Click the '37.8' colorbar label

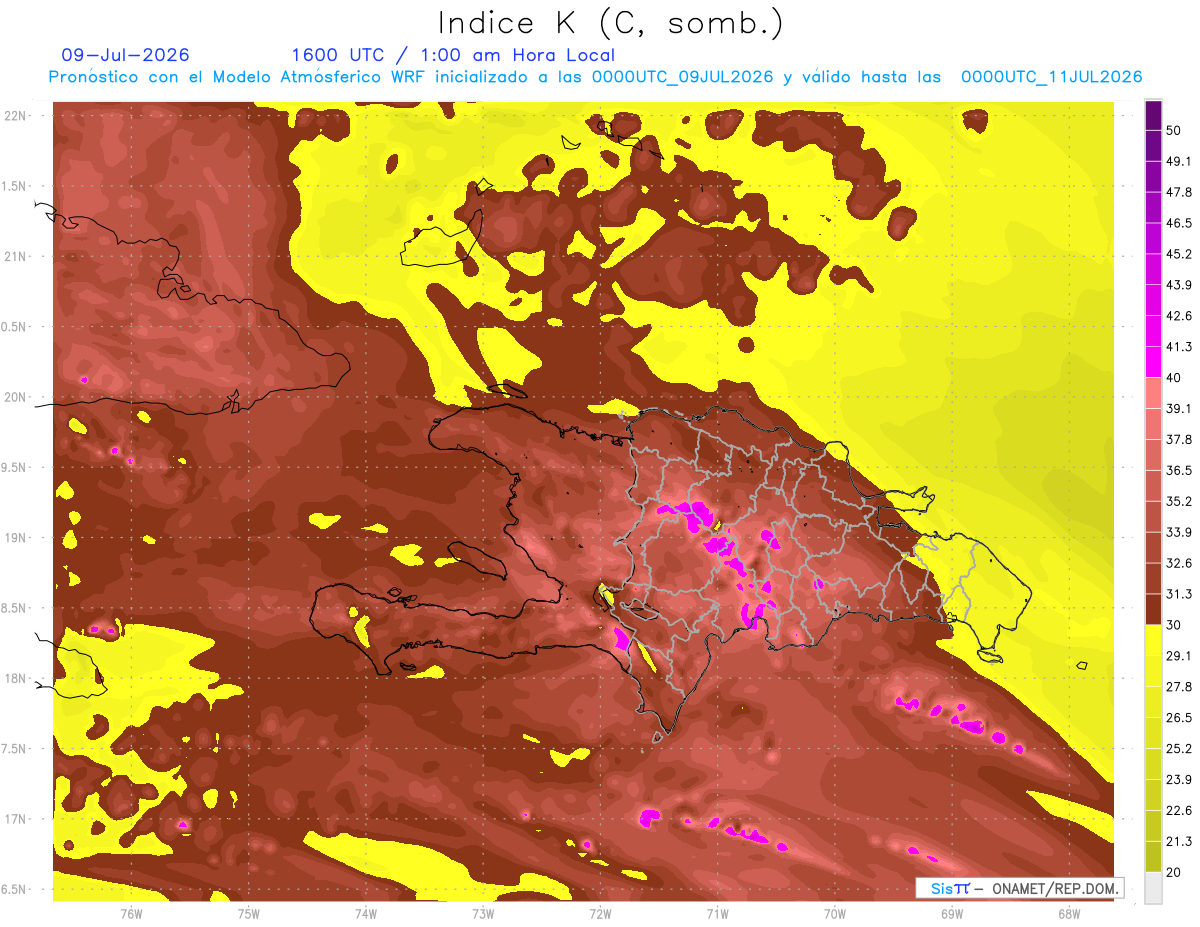1179,439
